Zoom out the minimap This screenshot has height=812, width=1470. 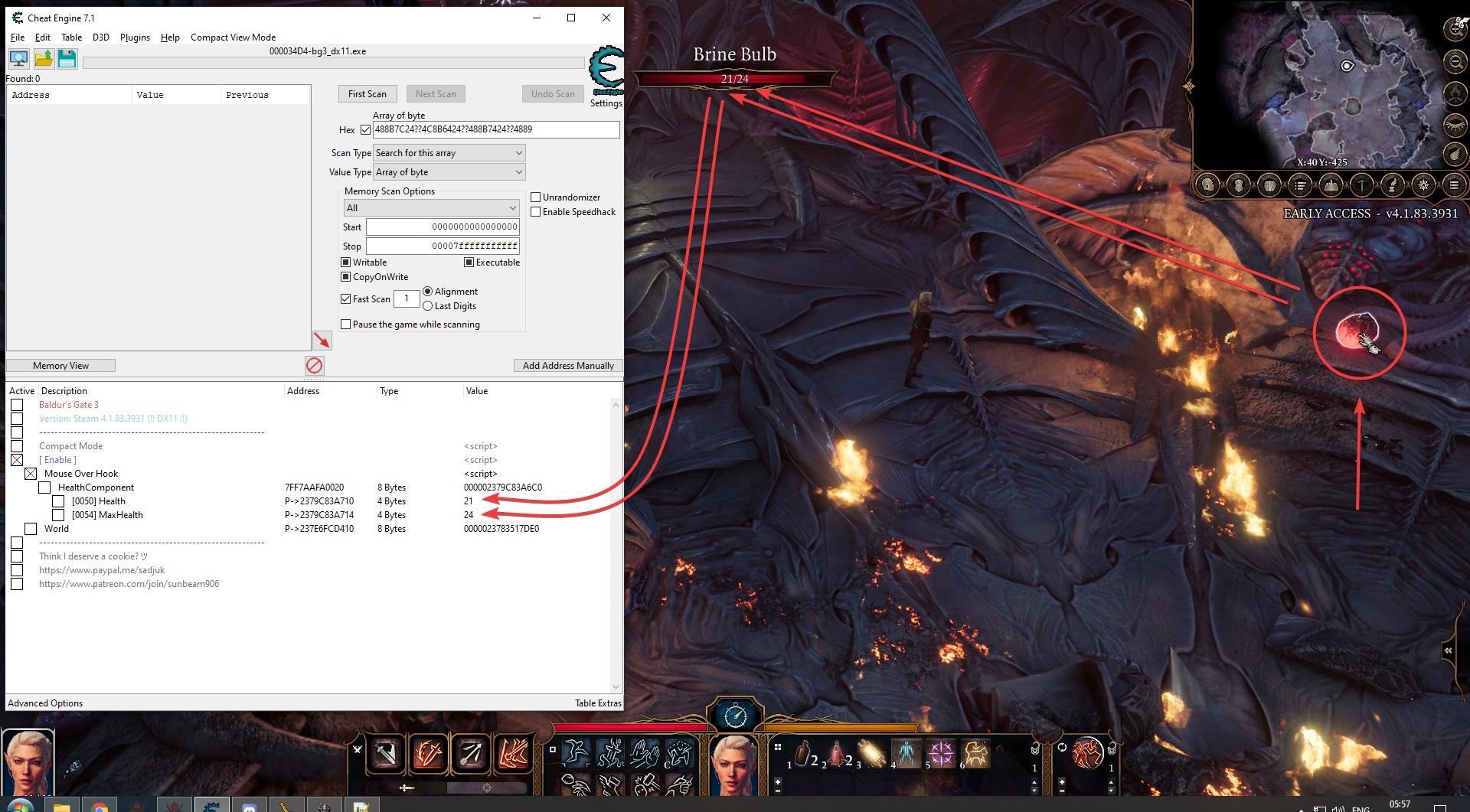tap(1455, 61)
